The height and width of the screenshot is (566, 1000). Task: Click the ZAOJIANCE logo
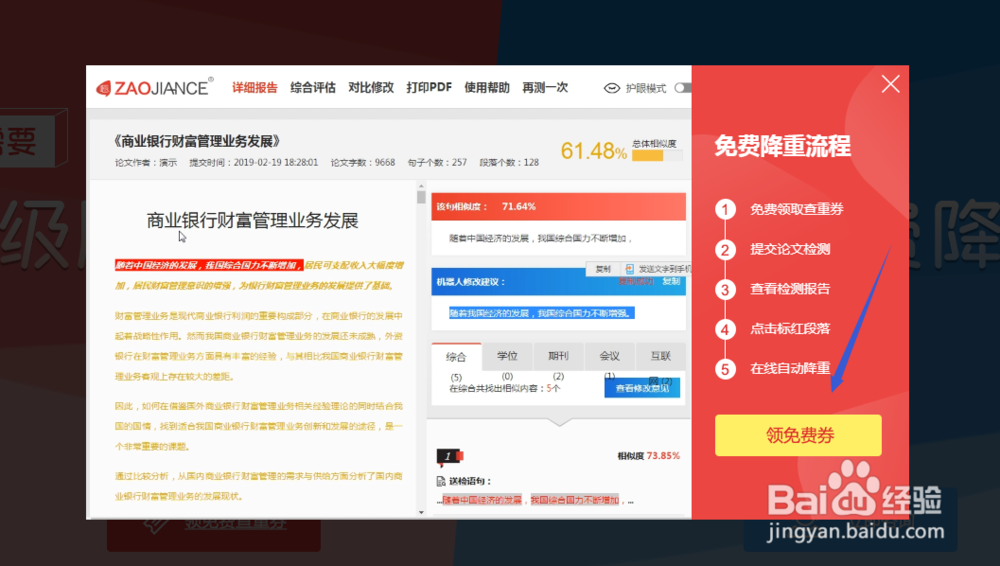(154, 87)
